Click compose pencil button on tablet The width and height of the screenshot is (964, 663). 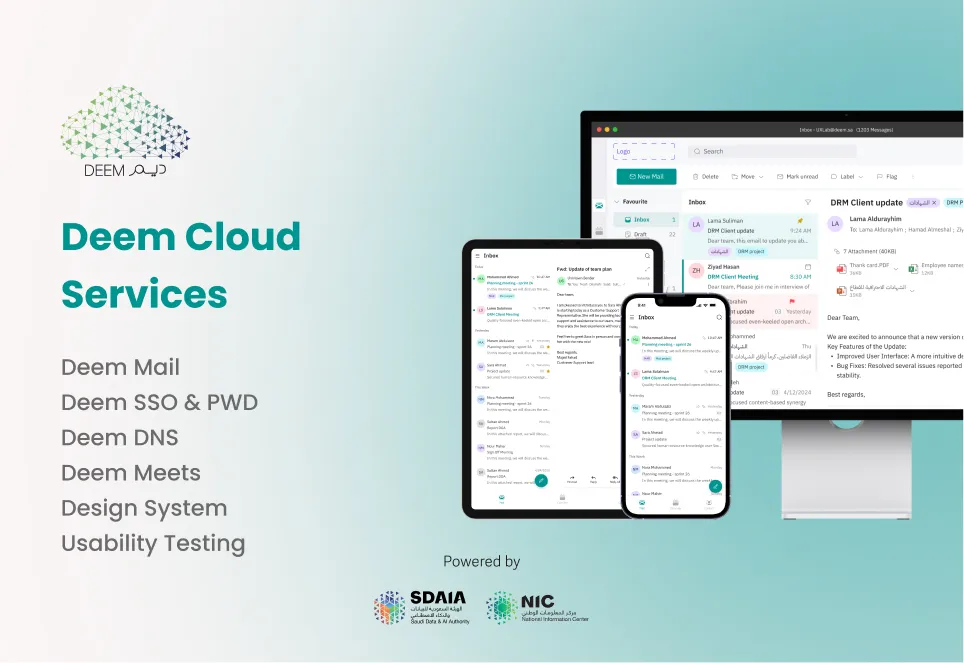tap(541, 480)
